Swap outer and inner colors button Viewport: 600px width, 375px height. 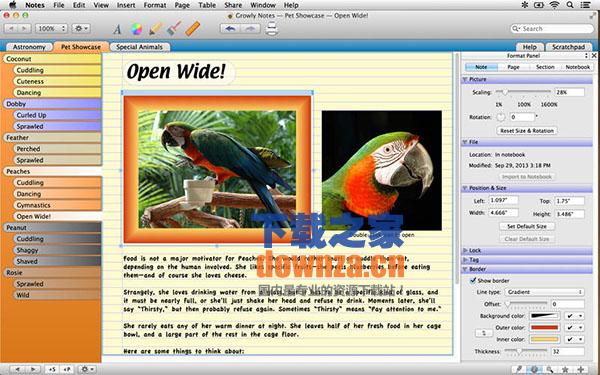tap(484, 333)
